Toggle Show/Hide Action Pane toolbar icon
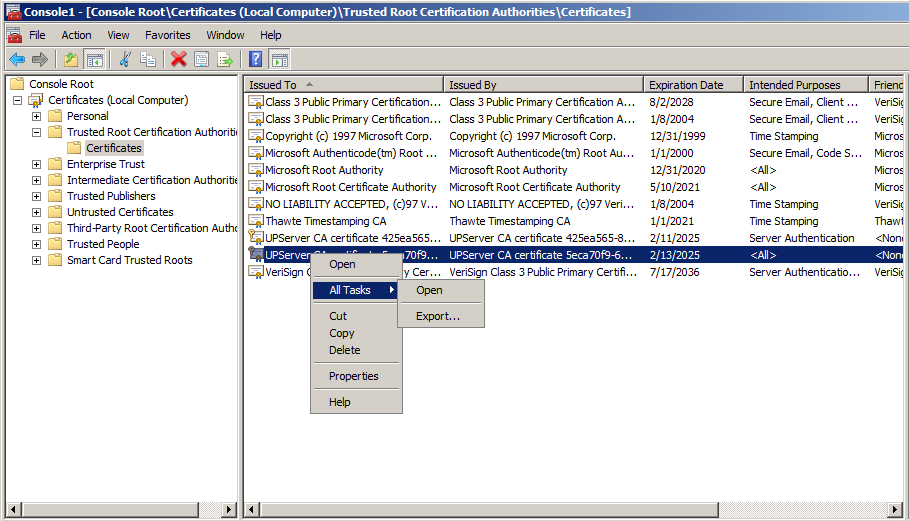The image size is (909, 521). click(x=280, y=59)
